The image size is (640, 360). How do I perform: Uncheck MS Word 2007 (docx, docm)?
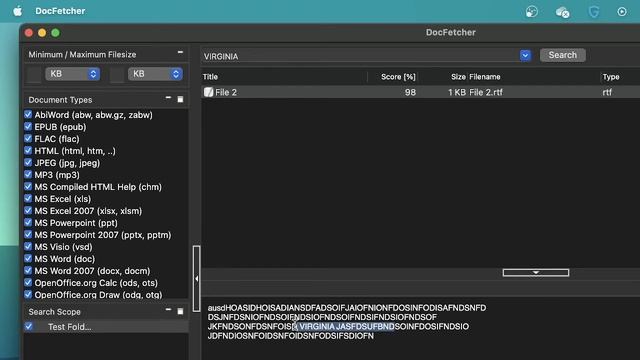(28, 270)
